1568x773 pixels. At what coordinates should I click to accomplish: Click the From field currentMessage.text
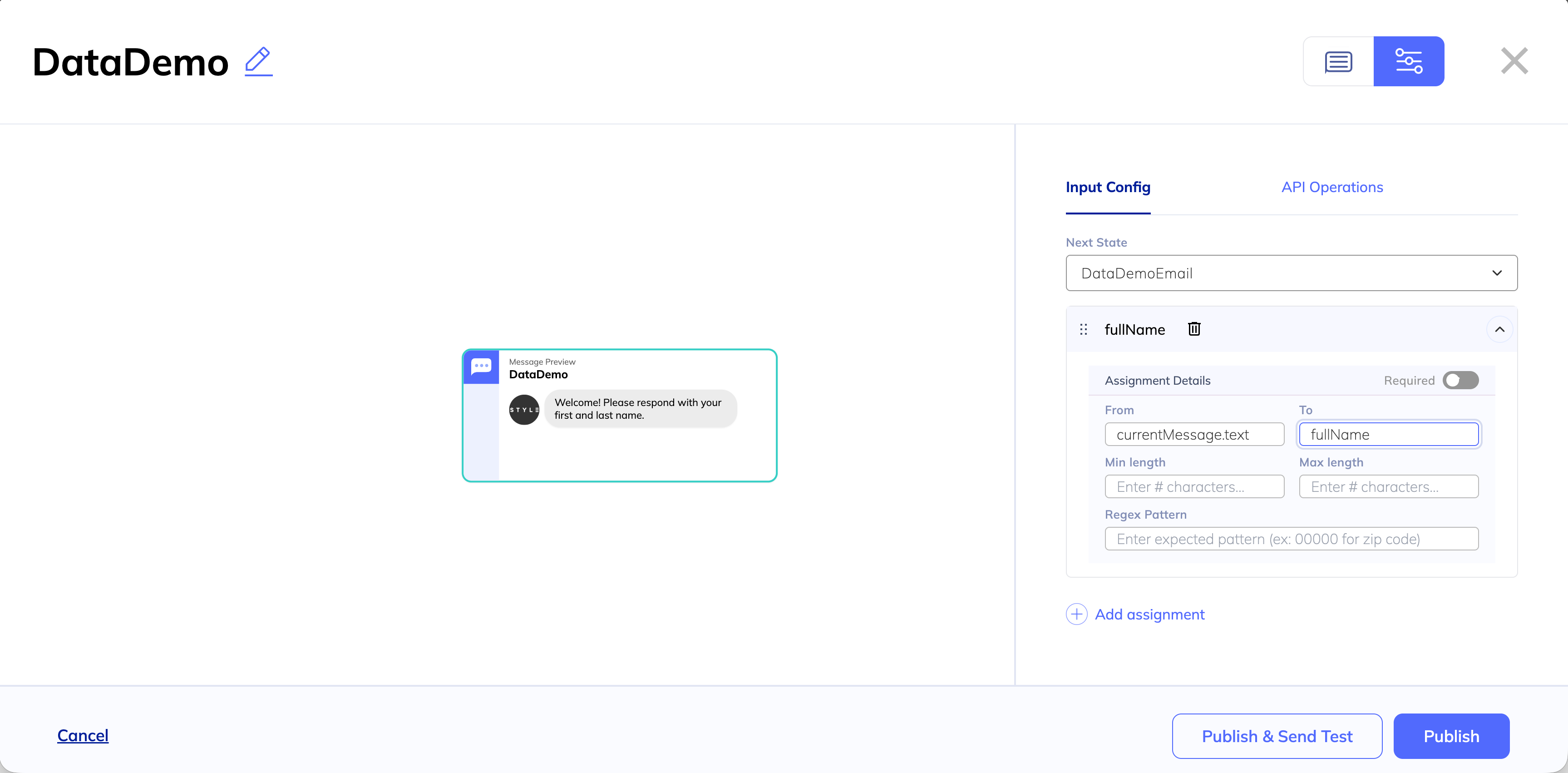[1194, 434]
